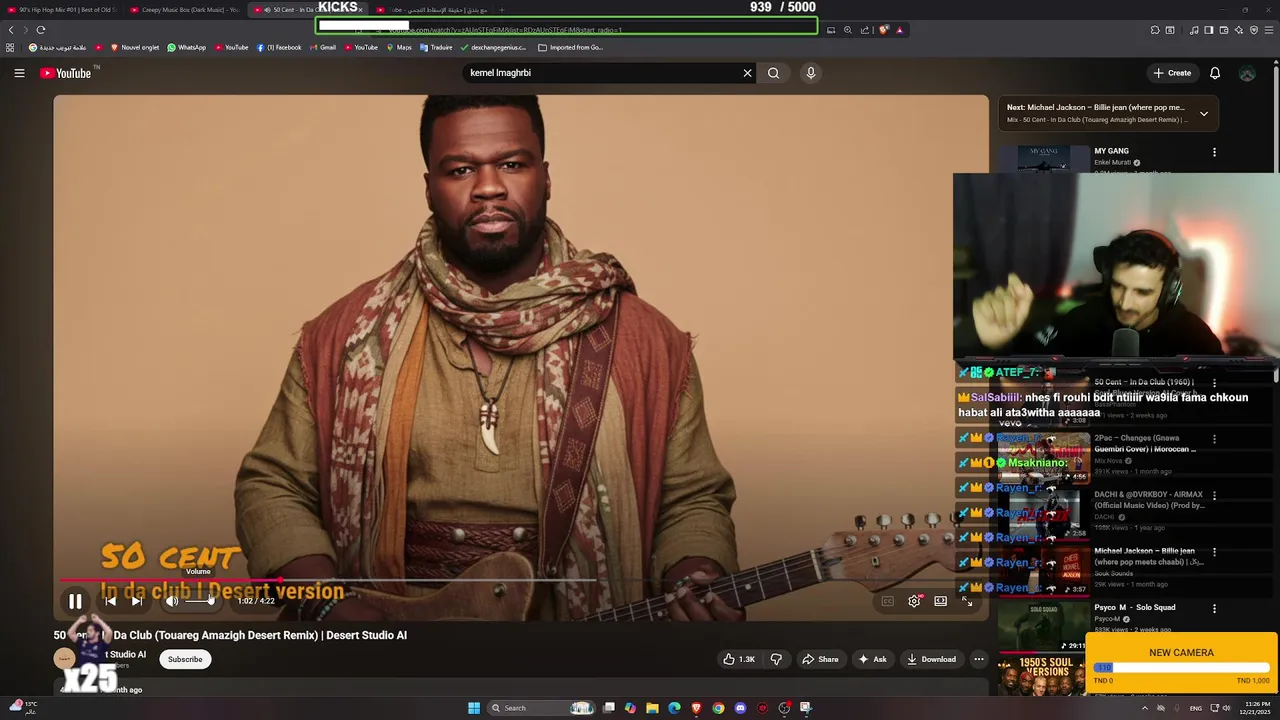Image resolution: width=1280 pixels, height=720 pixels.
Task: Reload the current page
Action: point(41,30)
